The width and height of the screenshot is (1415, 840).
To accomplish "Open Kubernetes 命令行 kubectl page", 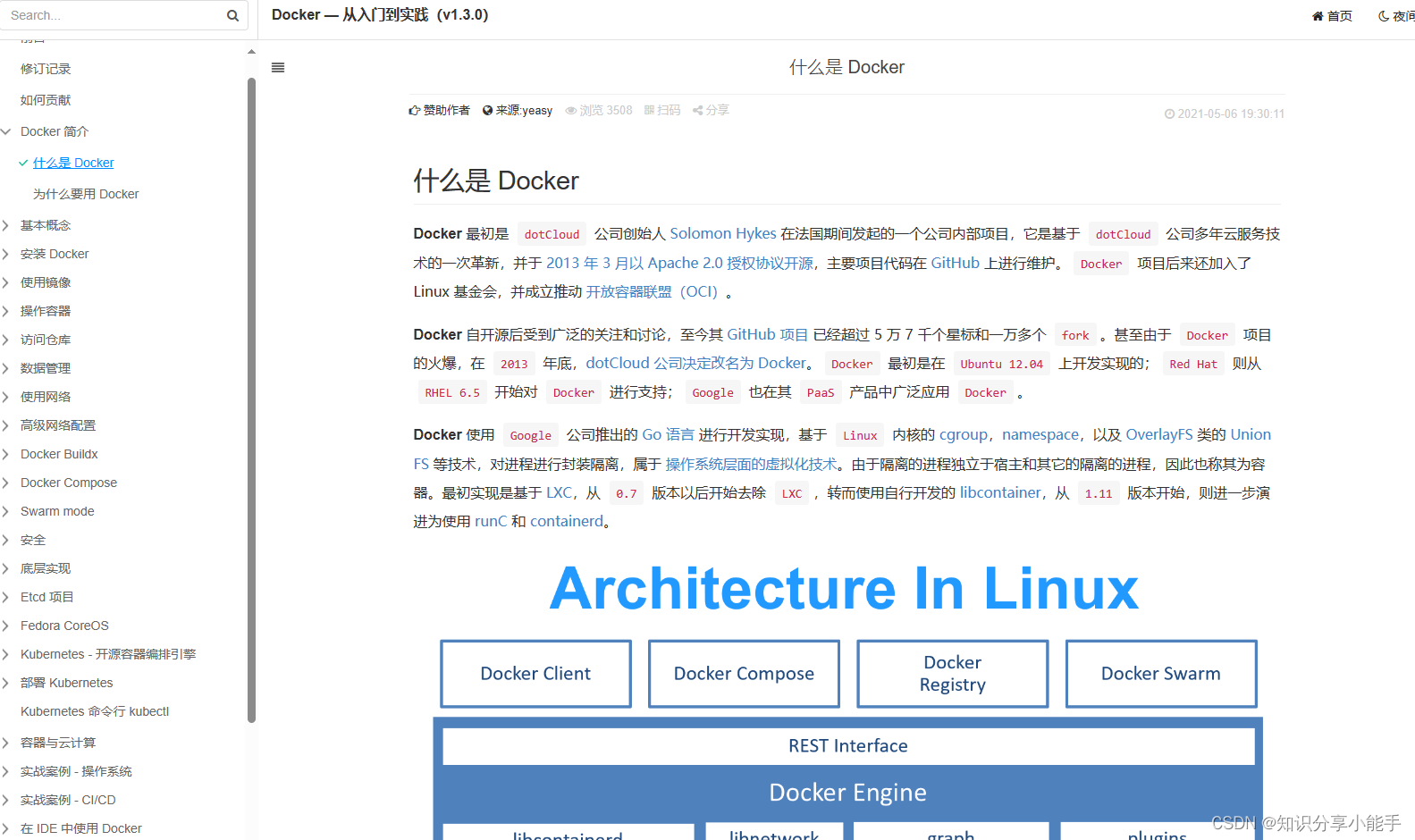I will point(95,711).
